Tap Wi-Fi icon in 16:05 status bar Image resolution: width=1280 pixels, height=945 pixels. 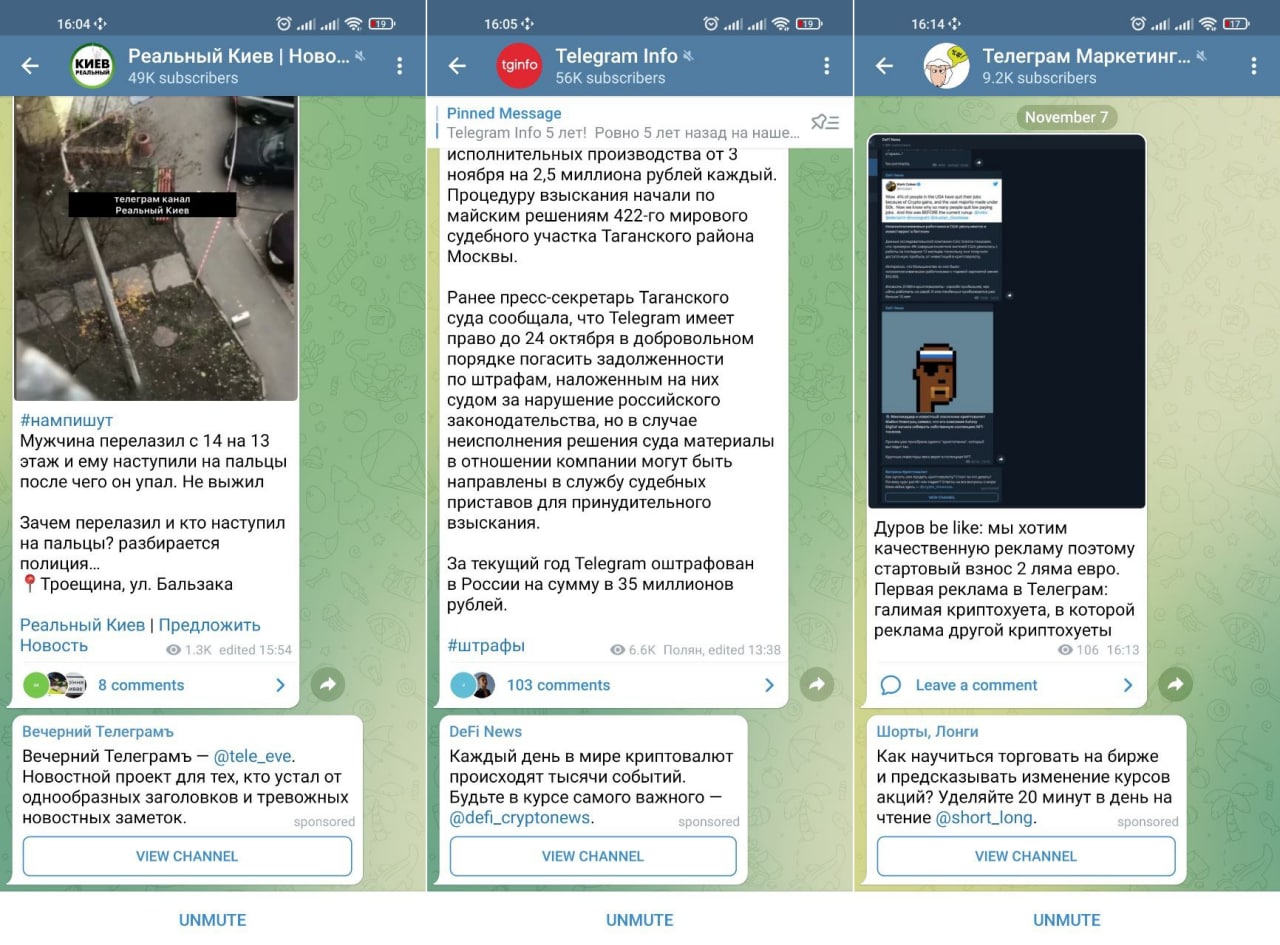780,23
